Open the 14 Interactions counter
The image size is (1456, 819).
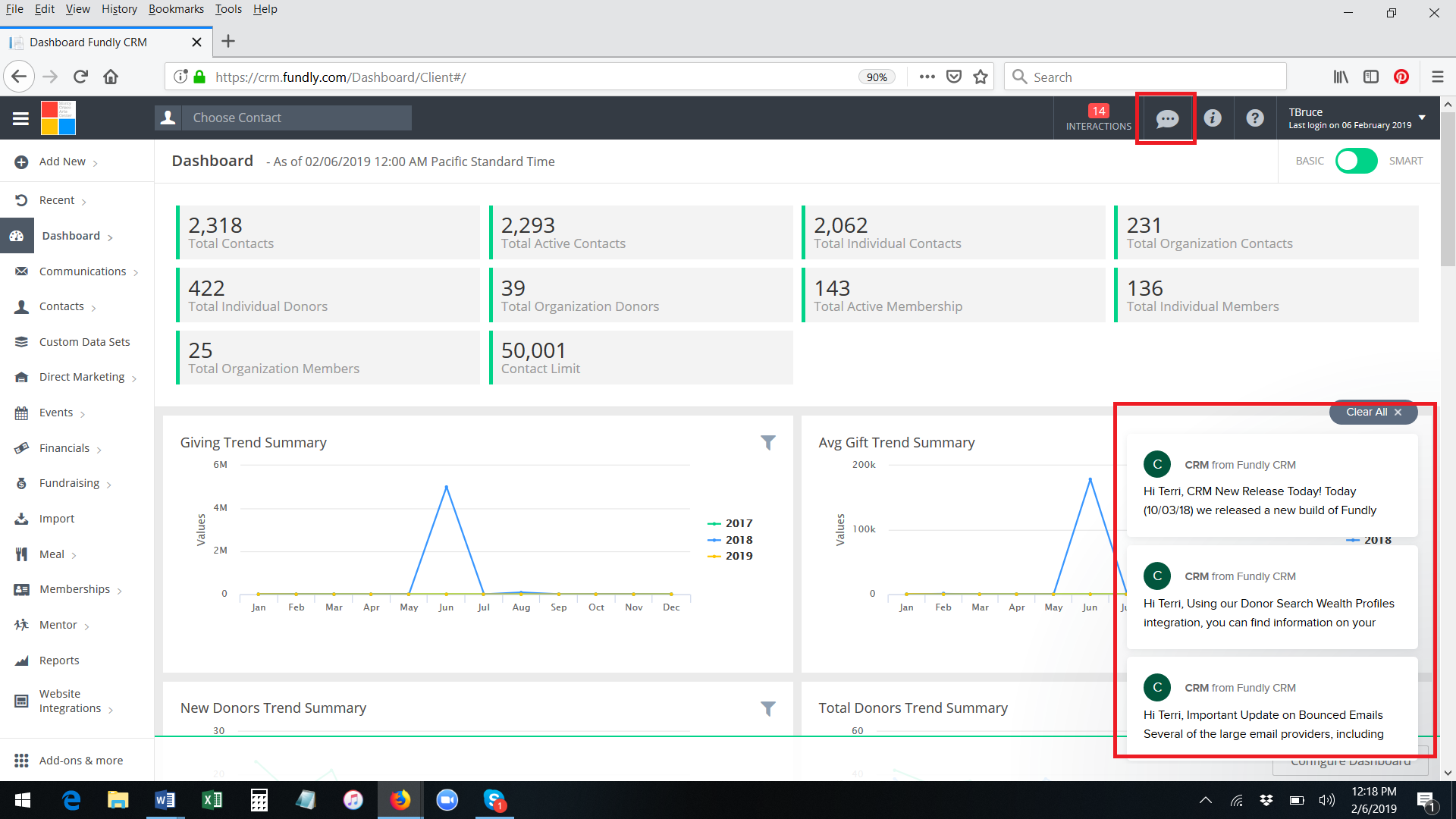(x=1098, y=118)
